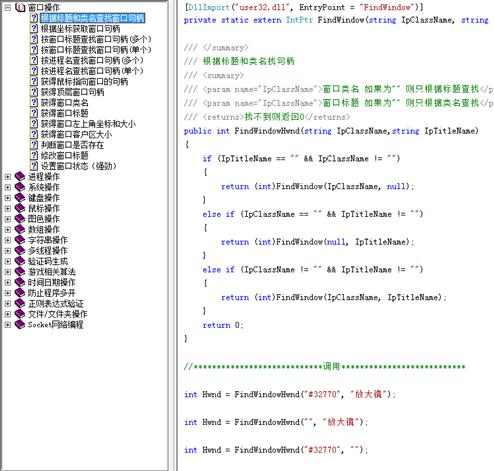Click the purple book icon for 系统操作
This screenshot has height=471, width=494.
20,187
